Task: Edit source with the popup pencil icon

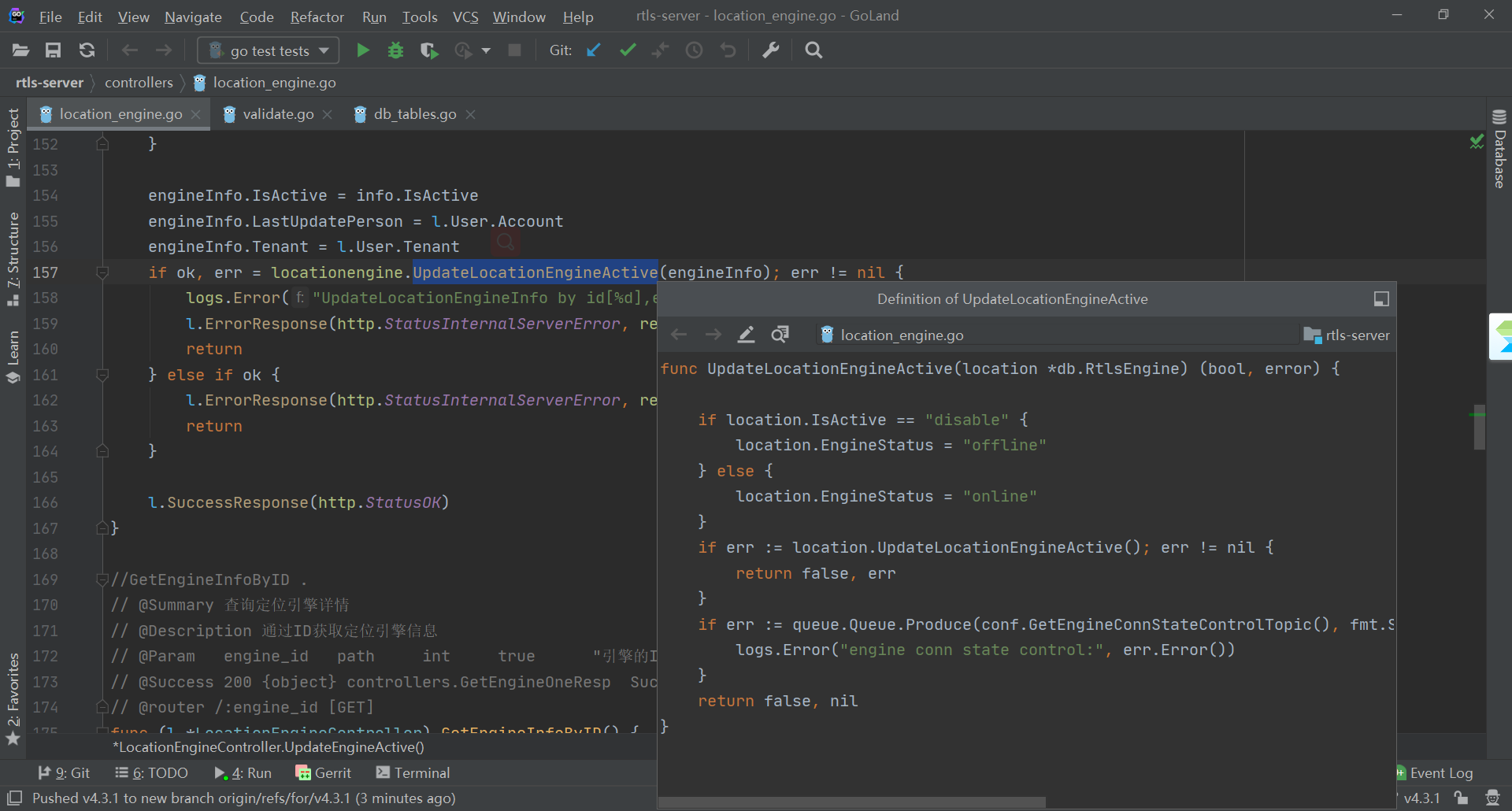Action: pyautogui.click(x=746, y=335)
